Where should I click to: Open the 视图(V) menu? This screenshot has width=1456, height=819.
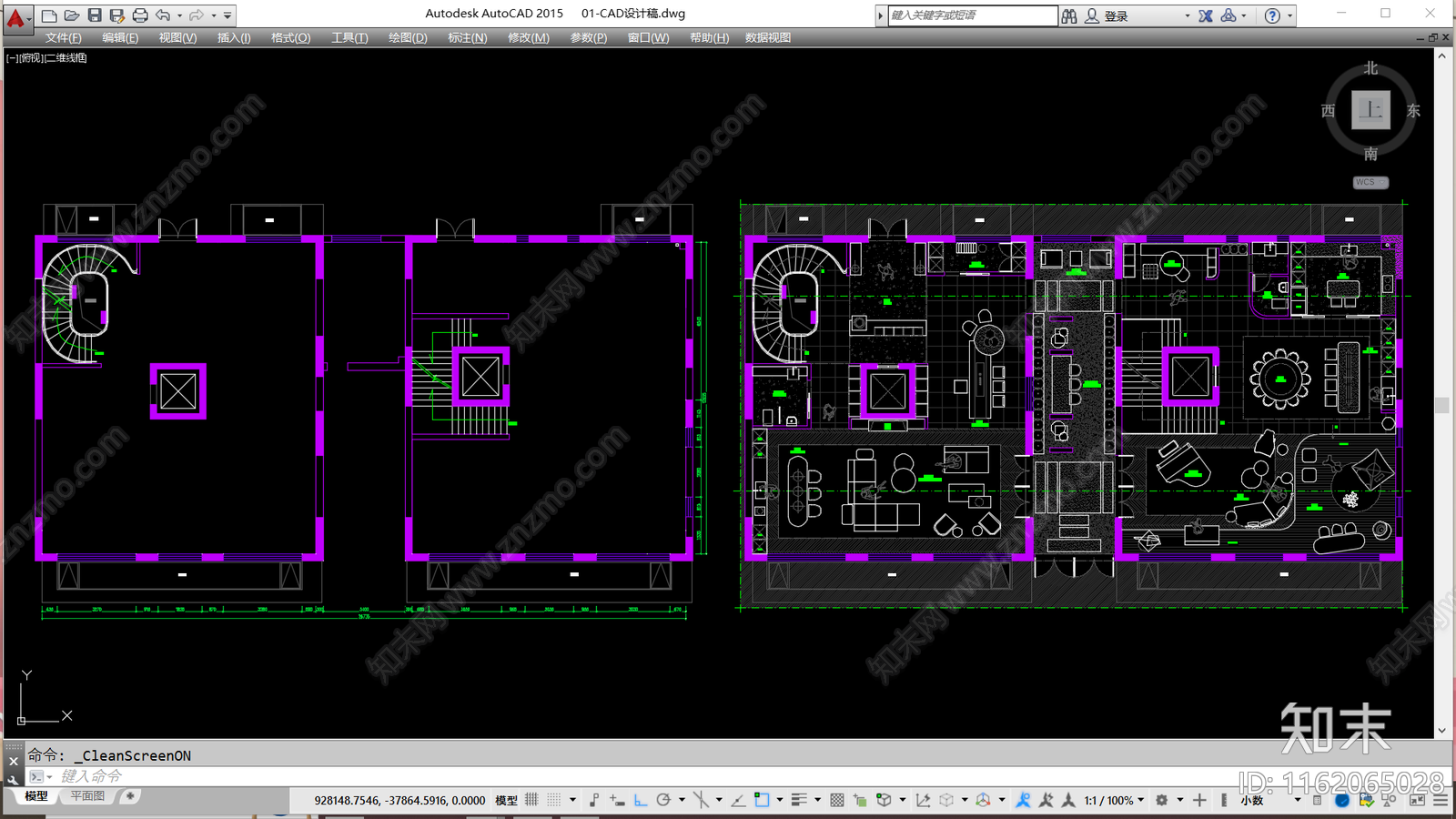[177, 38]
